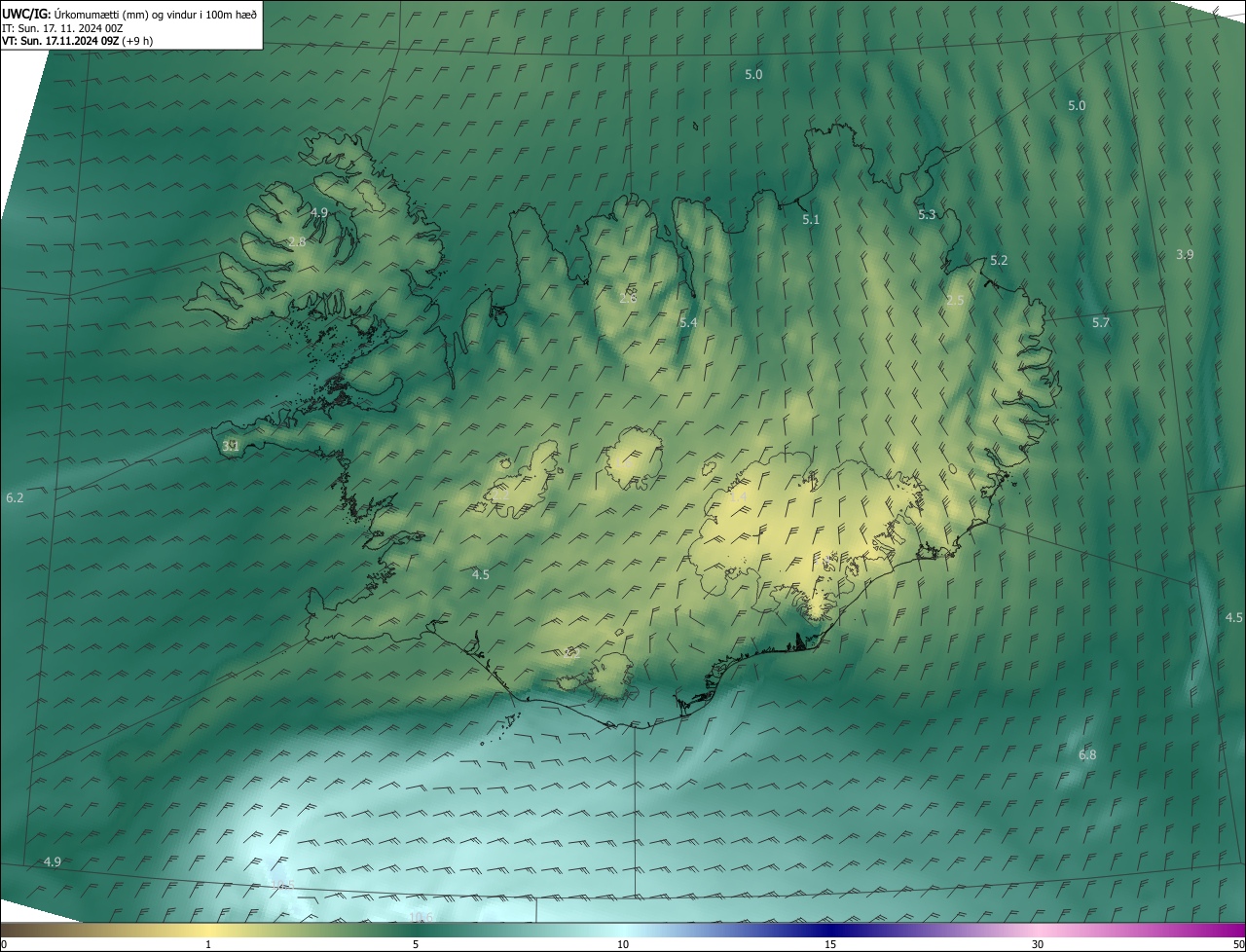This screenshot has width=1246, height=952.
Task: Select the VT valid time line in the header
Action: (x=76, y=41)
